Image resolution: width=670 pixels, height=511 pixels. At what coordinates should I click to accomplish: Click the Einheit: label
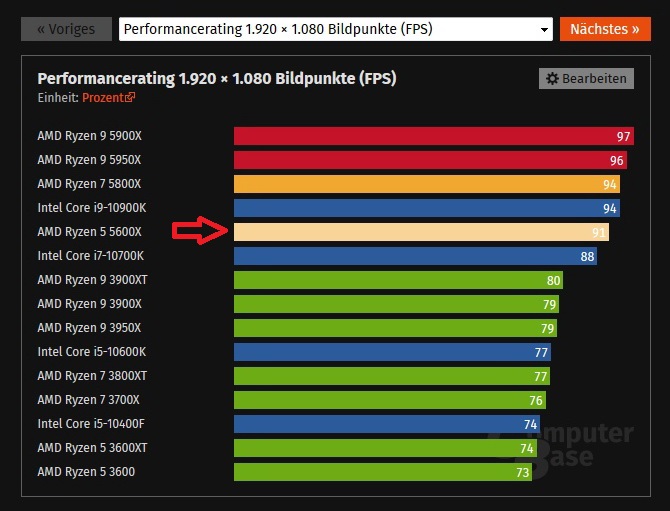tap(58, 98)
